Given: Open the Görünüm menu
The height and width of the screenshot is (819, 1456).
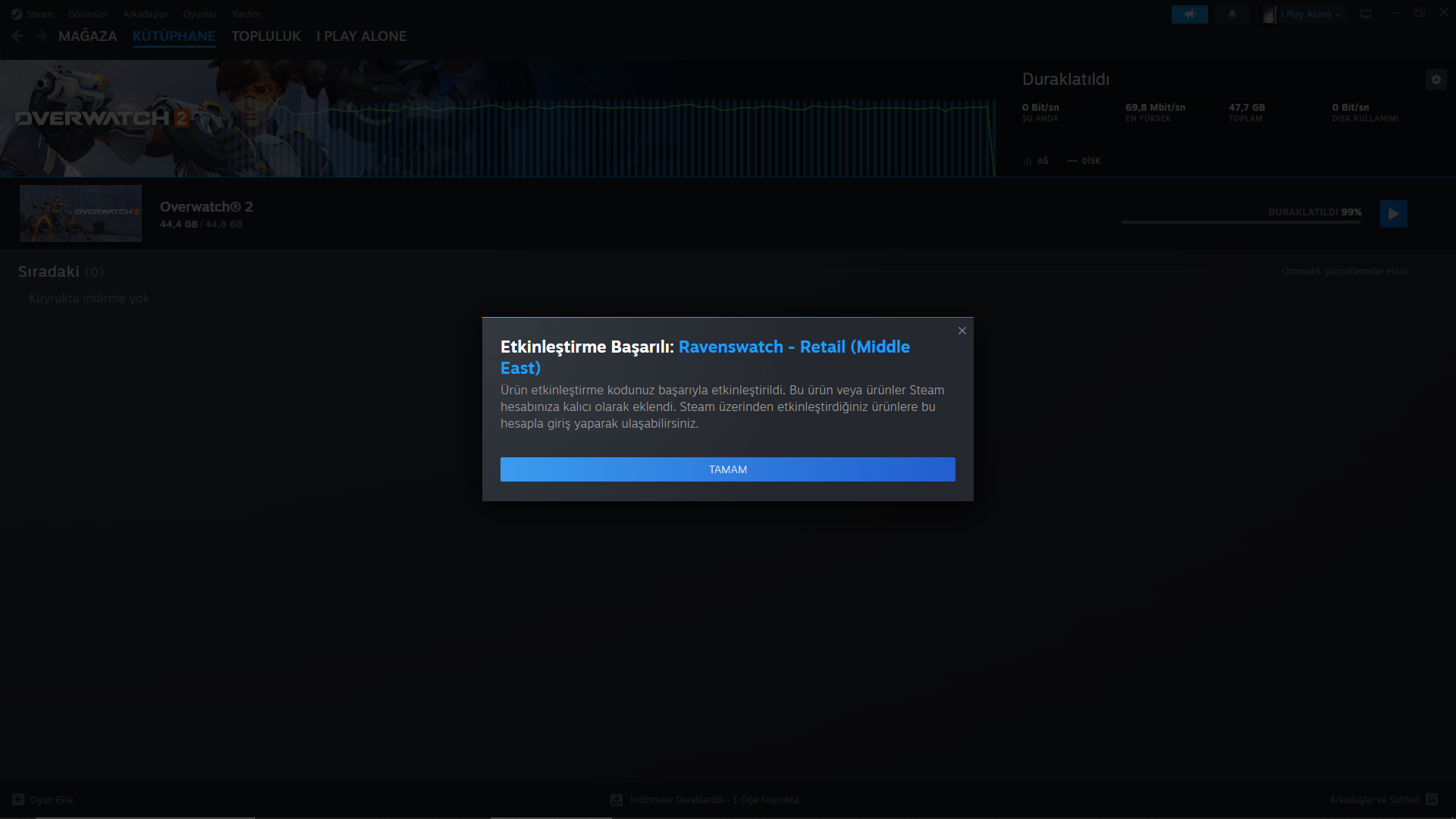Looking at the screenshot, I should coord(88,14).
